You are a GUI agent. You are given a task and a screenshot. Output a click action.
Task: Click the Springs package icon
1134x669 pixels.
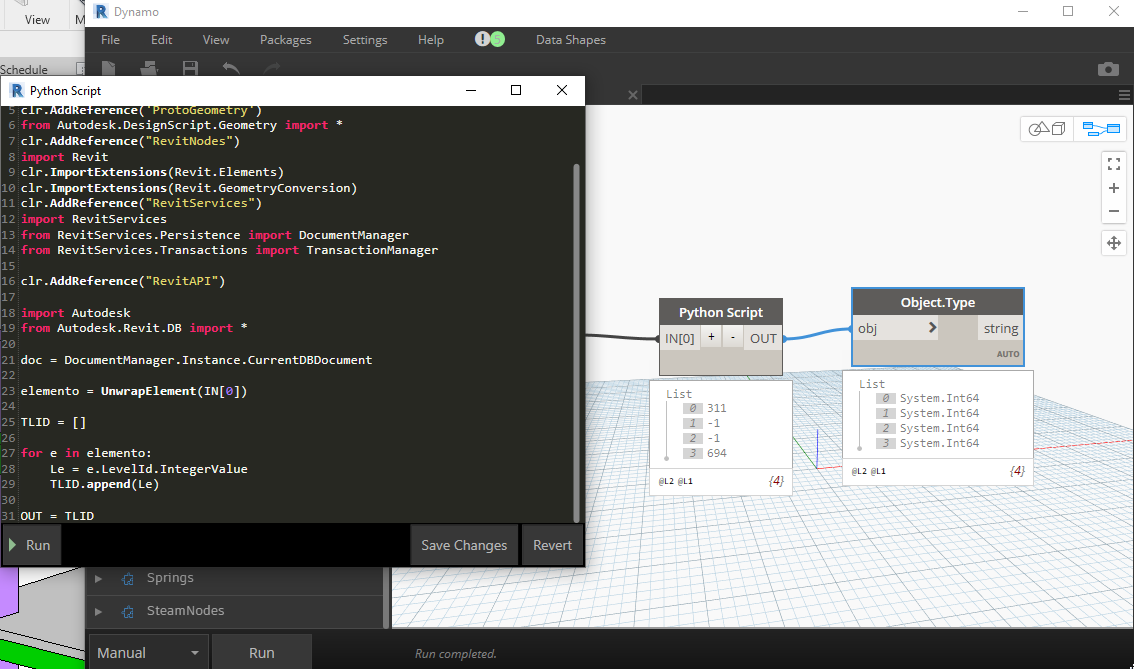[x=128, y=579]
